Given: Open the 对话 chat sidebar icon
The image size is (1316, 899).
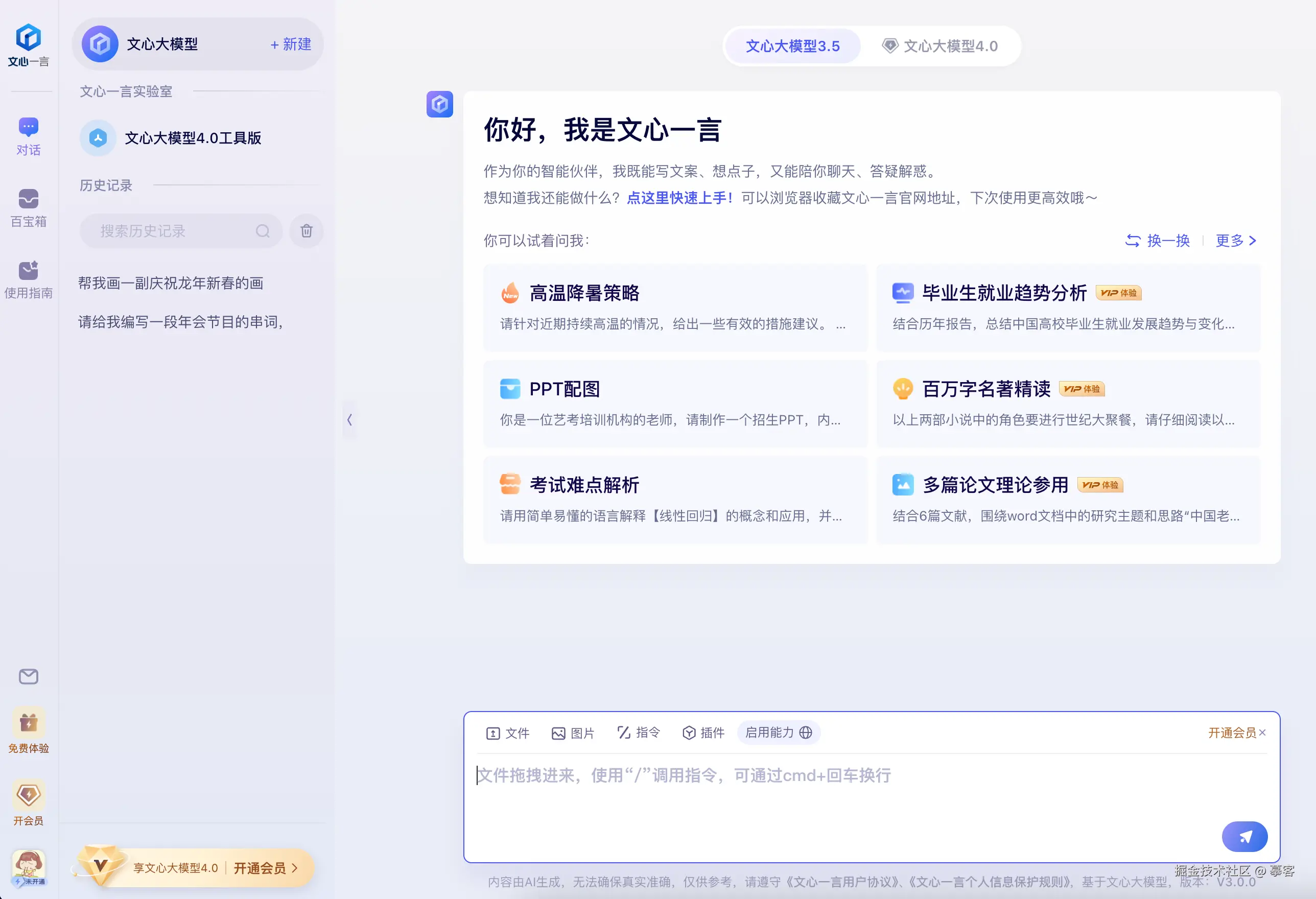Looking at the screenshot, I should point(28,127).
